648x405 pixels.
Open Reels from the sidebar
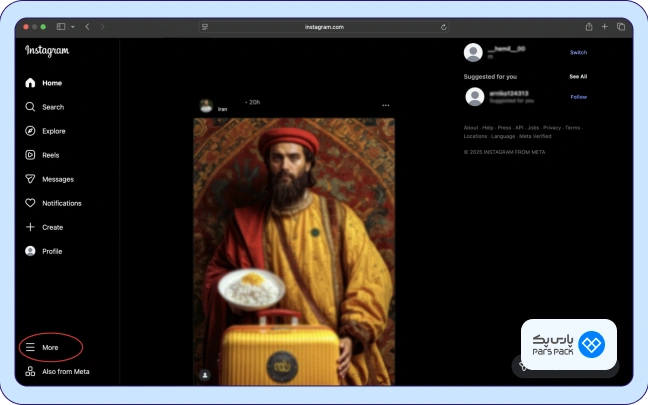44,155
